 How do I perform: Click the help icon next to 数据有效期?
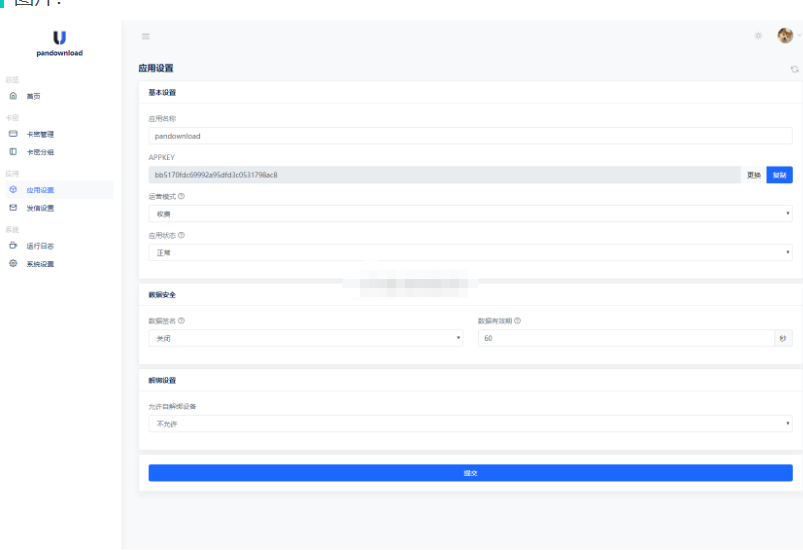pos(518,321)
